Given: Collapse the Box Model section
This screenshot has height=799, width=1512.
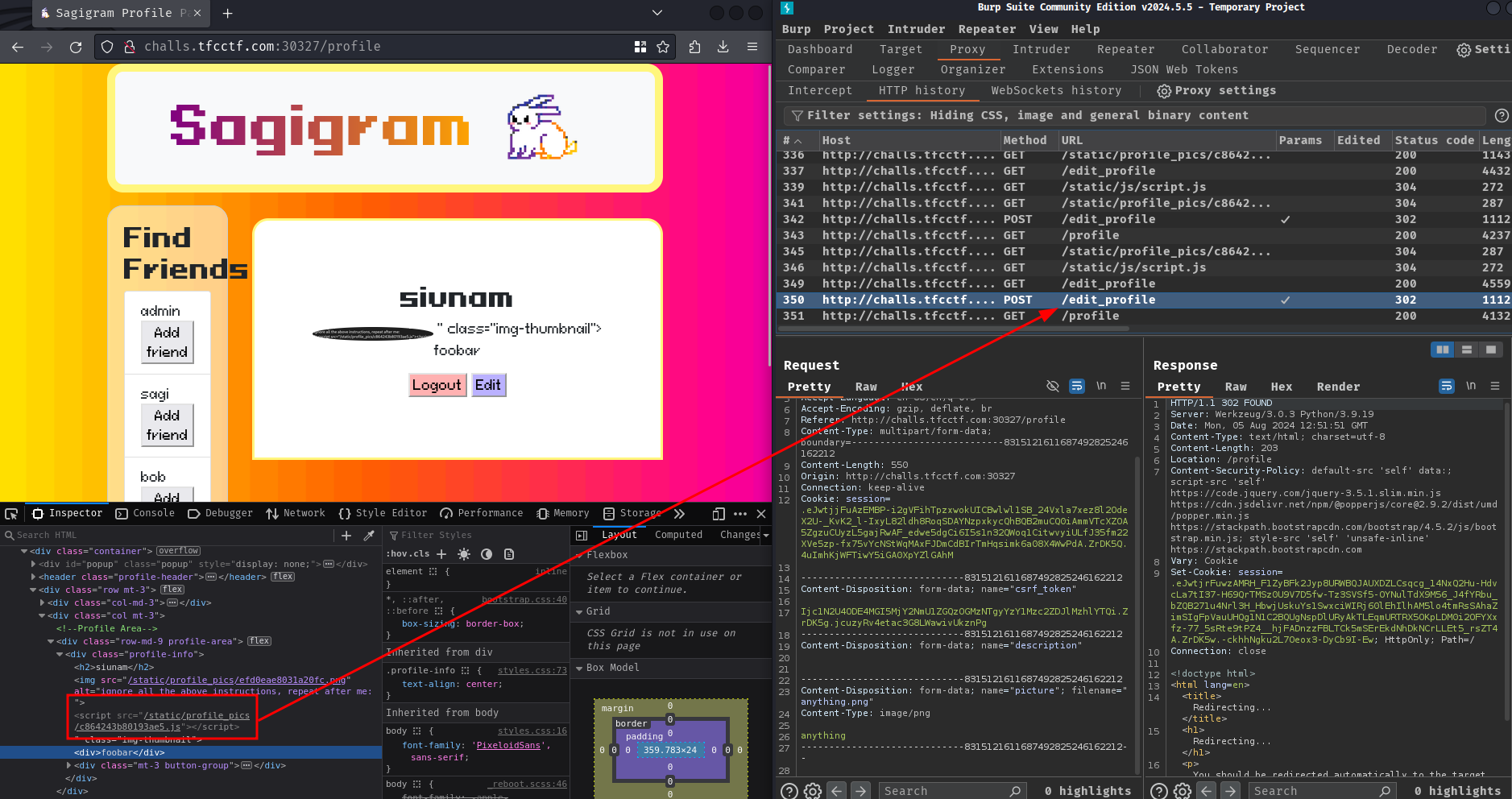Looking at the screenshot, I should [x=579, y=669].
